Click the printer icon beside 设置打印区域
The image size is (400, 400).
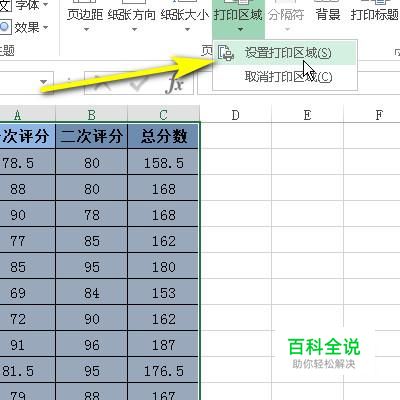226,53
